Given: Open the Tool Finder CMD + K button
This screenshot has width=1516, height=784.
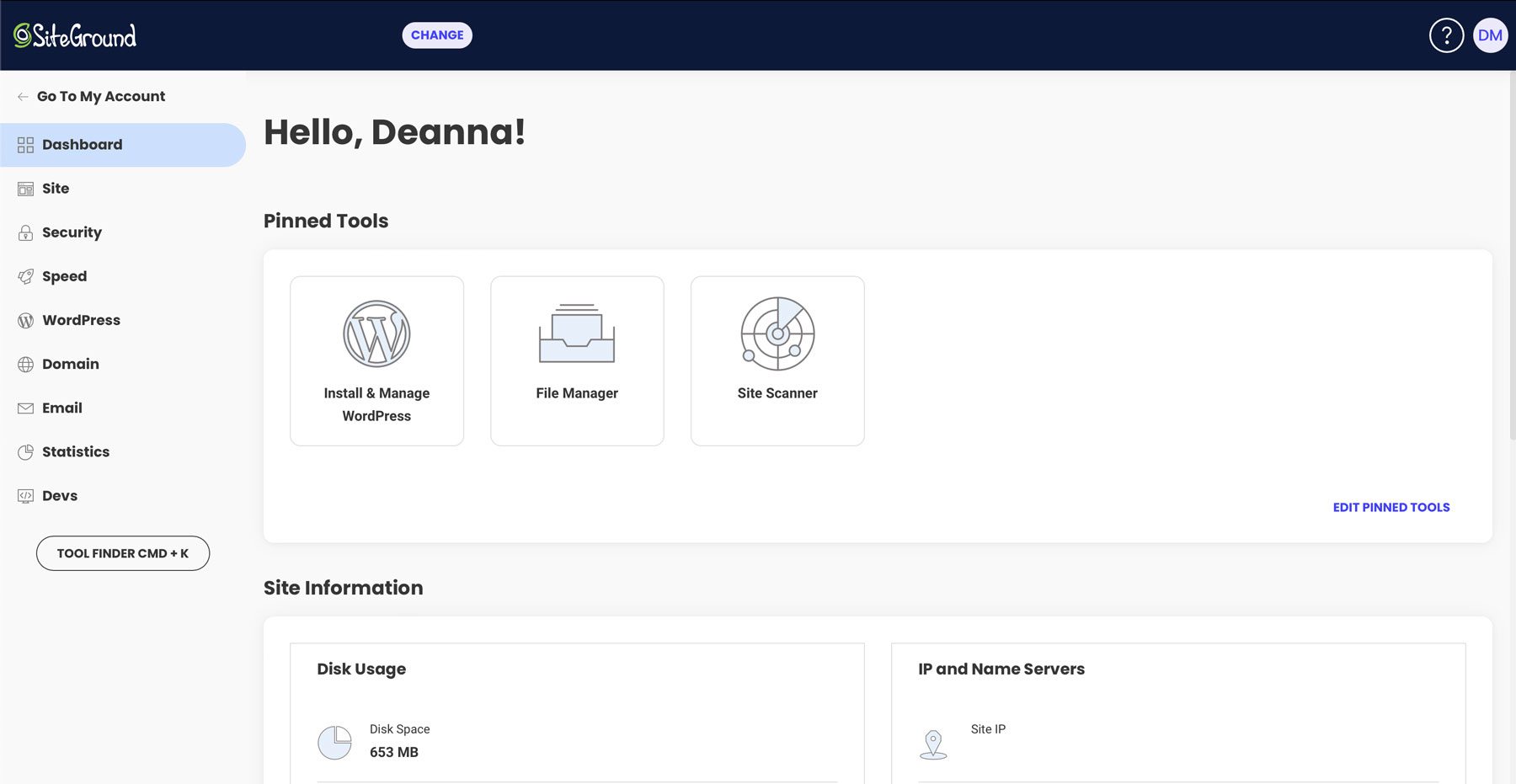Looking at the screenshot, I should tap(122, 553).
